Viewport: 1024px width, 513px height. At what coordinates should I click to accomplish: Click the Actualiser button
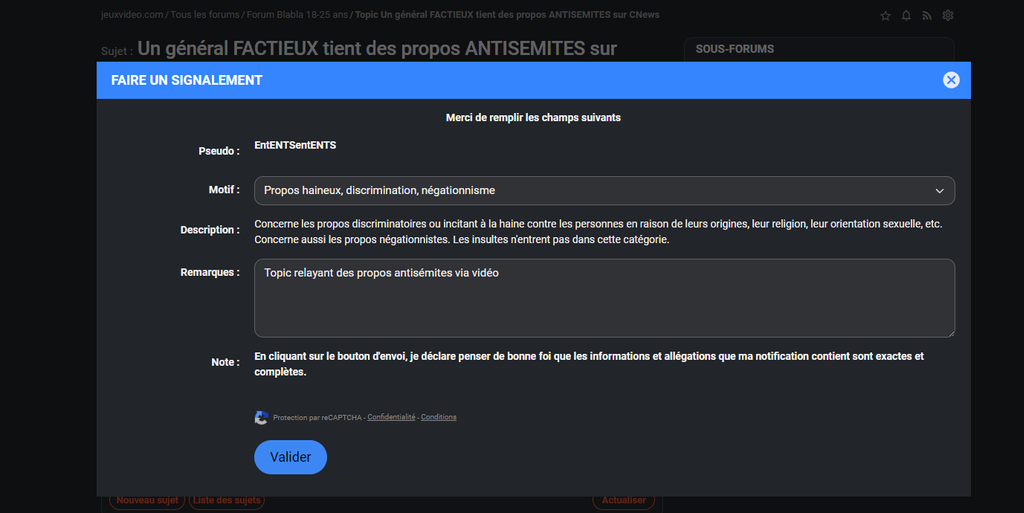(x=624, y=500)
